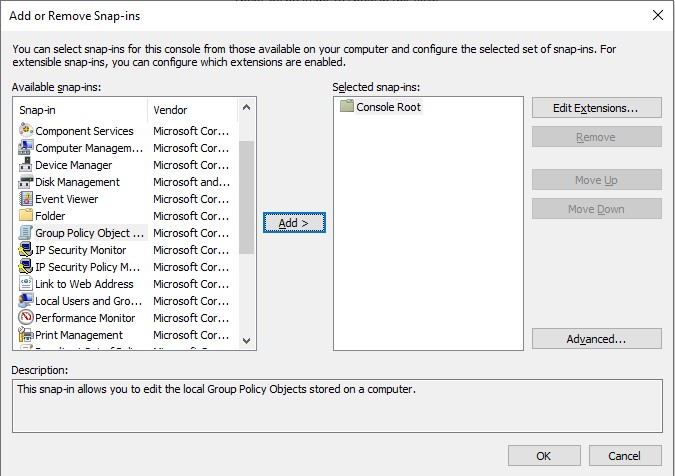Click the Disk Management icon
675x476 pixels.
click(x=26, y=182)
